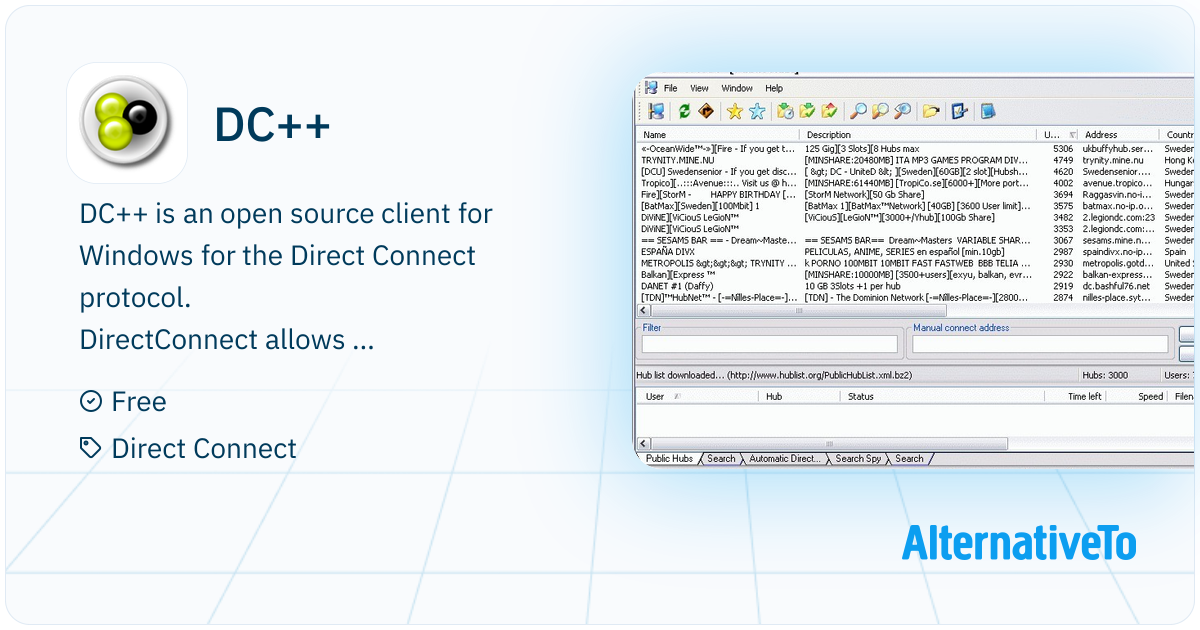
Task: Select the TRYNITY.MINE.NU hub row
Action: point(915,160)
